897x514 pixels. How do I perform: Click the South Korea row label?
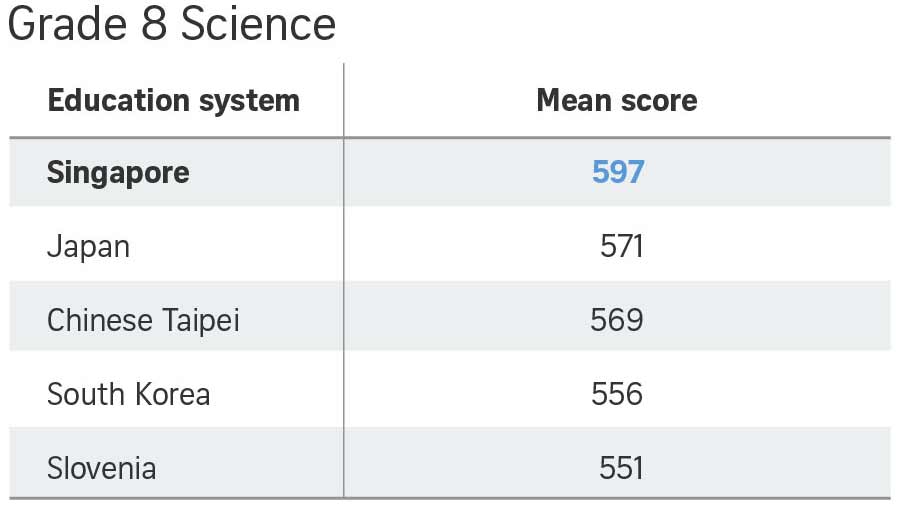[x=128, y=394]
